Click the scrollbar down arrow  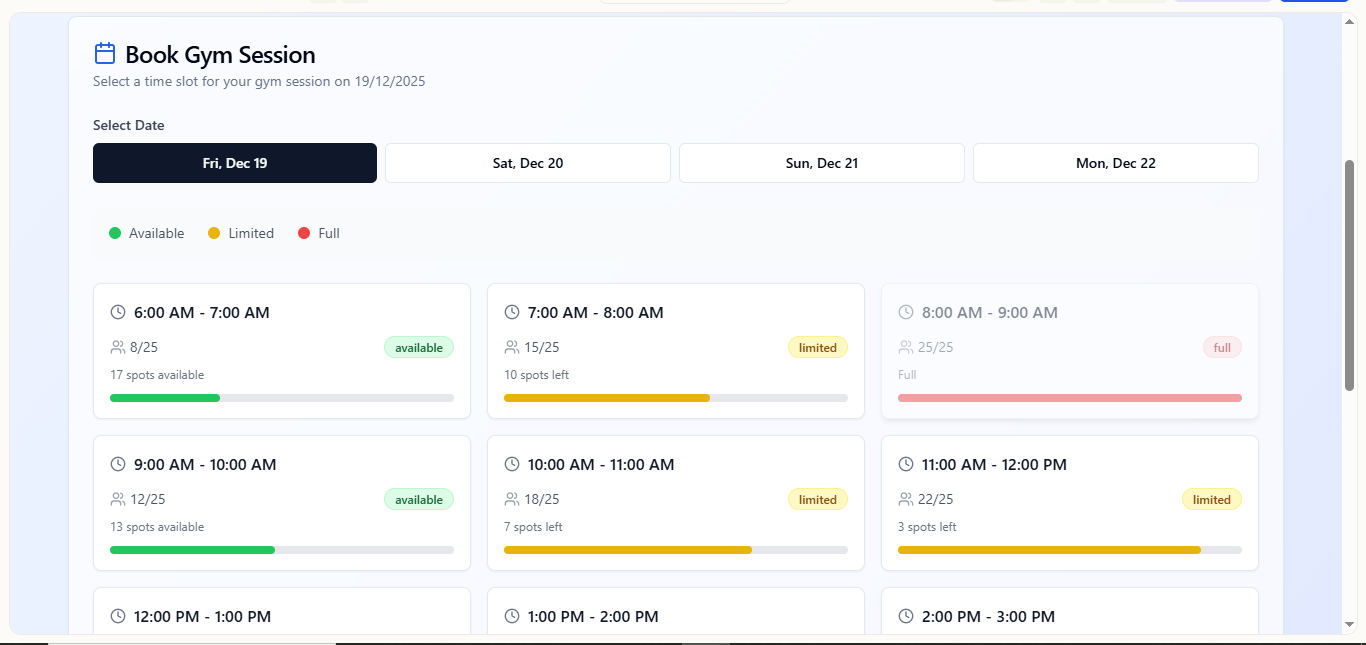coord(1349,625)
